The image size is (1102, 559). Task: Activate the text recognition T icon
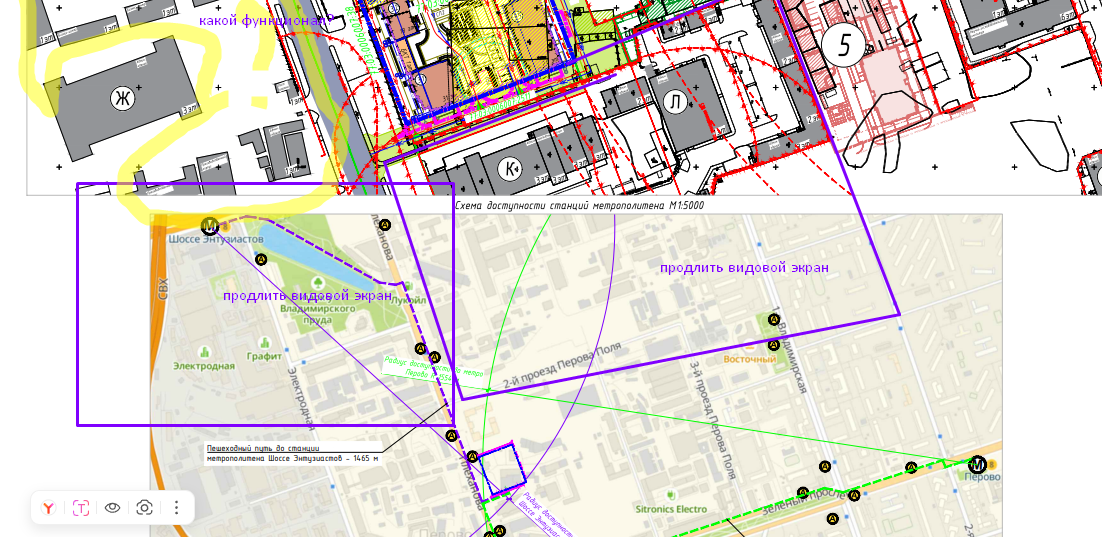81,508
